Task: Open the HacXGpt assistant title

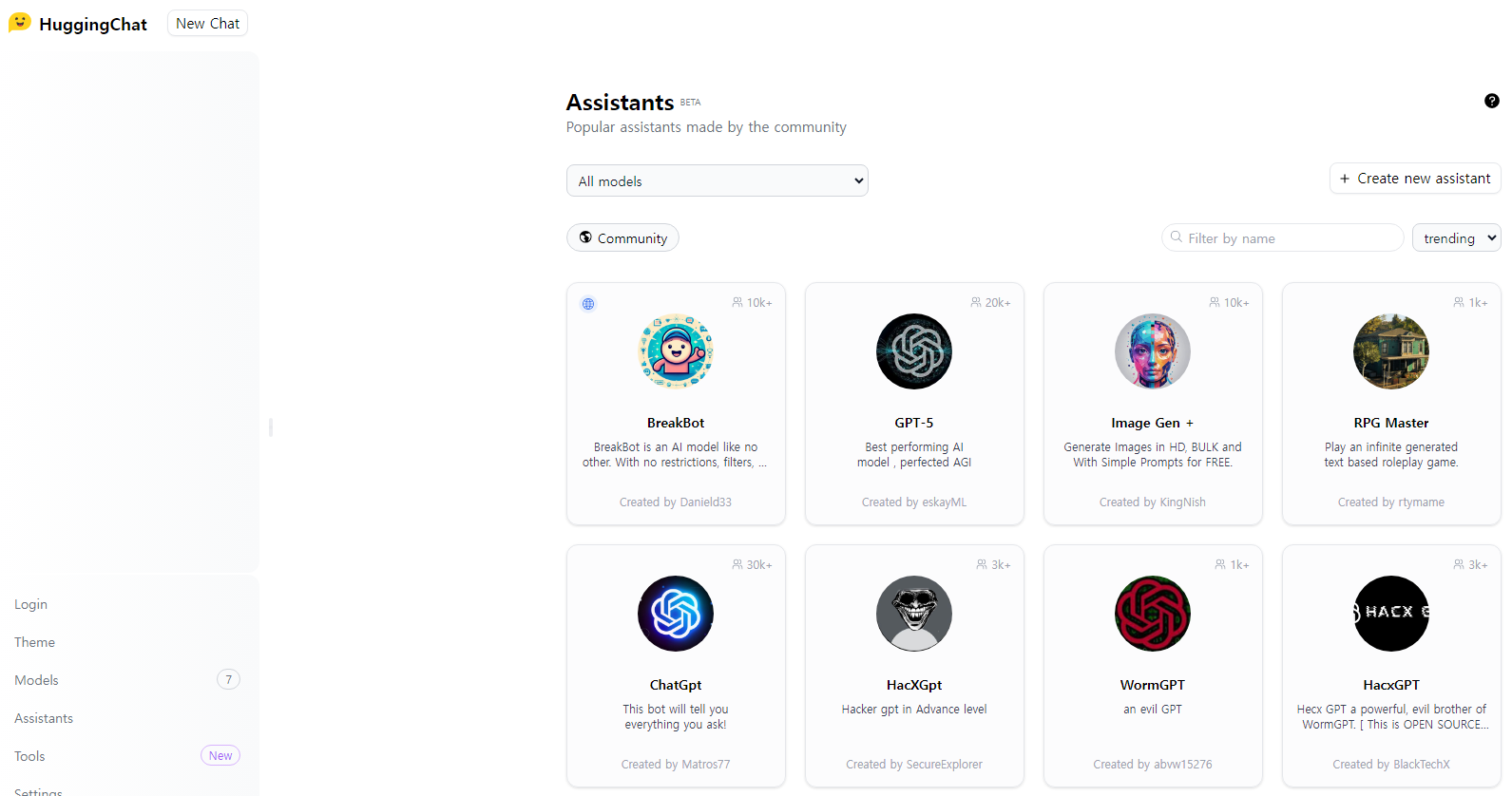Action: point(914,685)
